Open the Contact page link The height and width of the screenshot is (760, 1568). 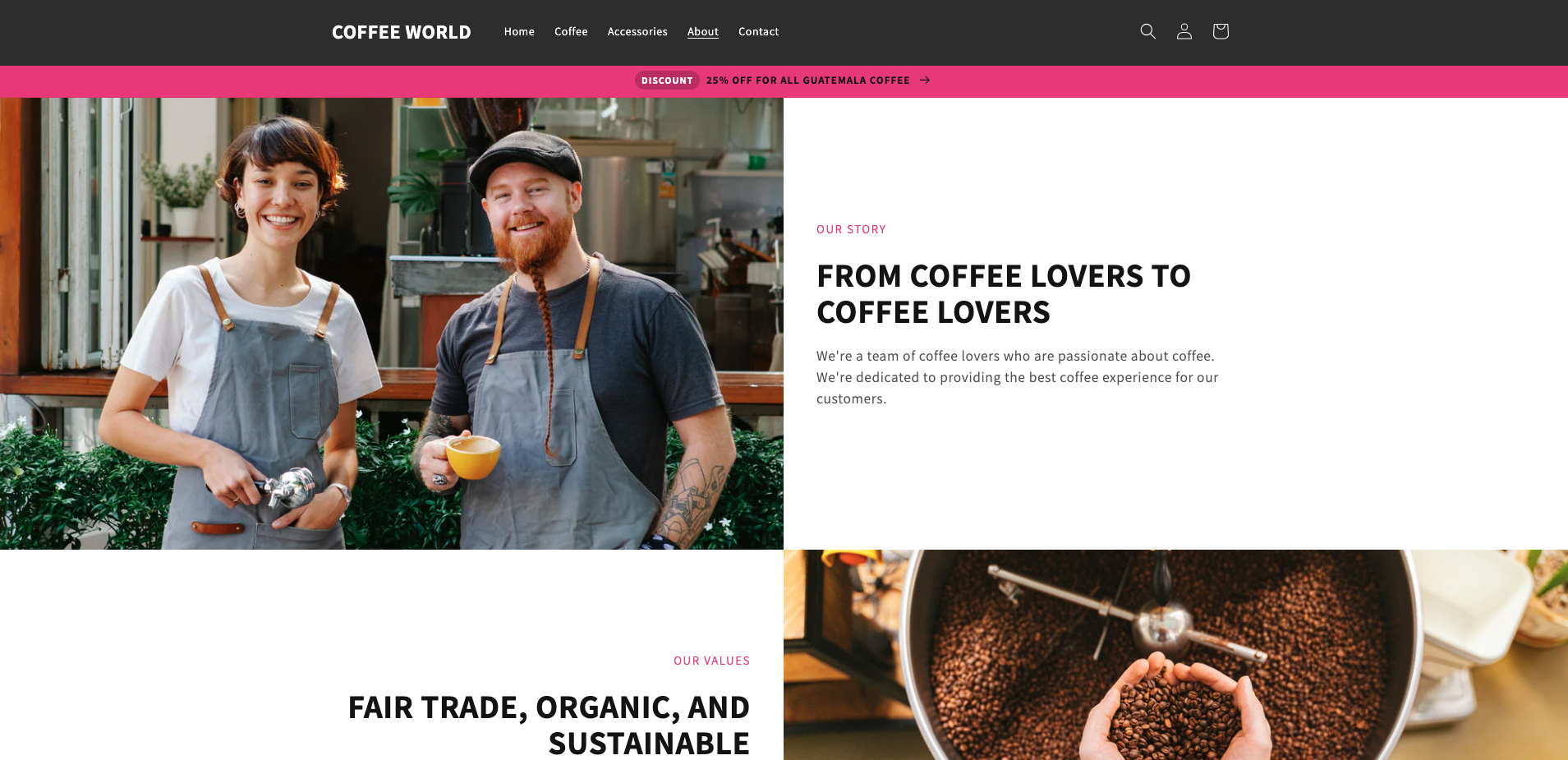coord(758,31)
